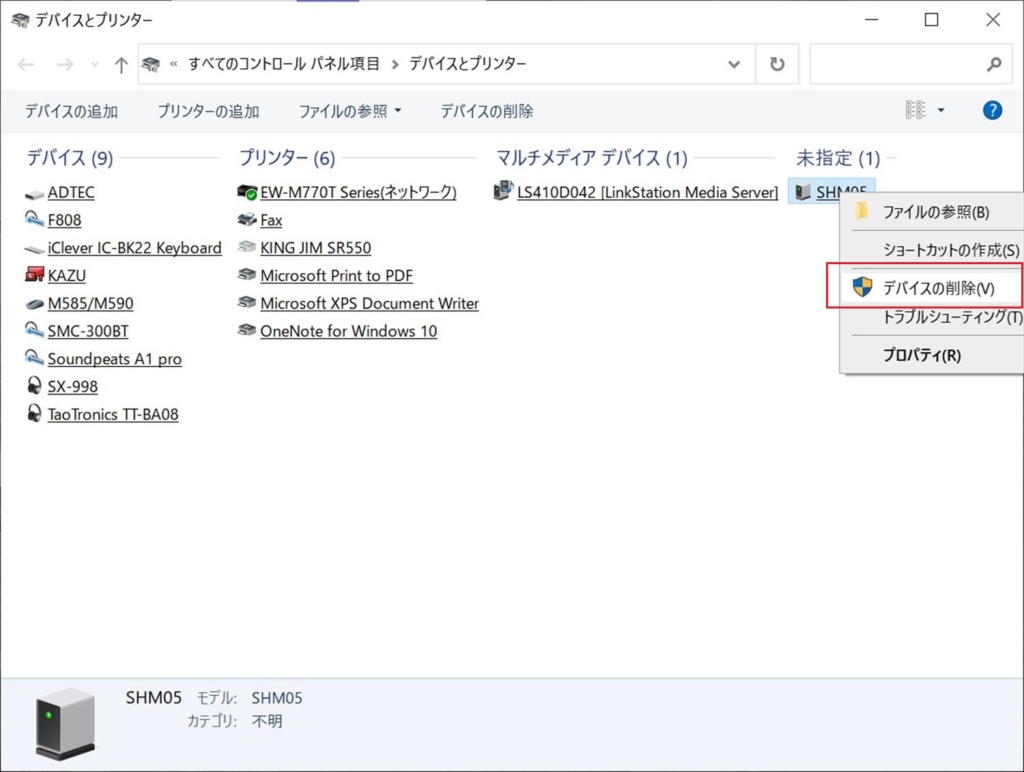
Task: Open the view options dropdown arrow
Action: click(940, 111)
